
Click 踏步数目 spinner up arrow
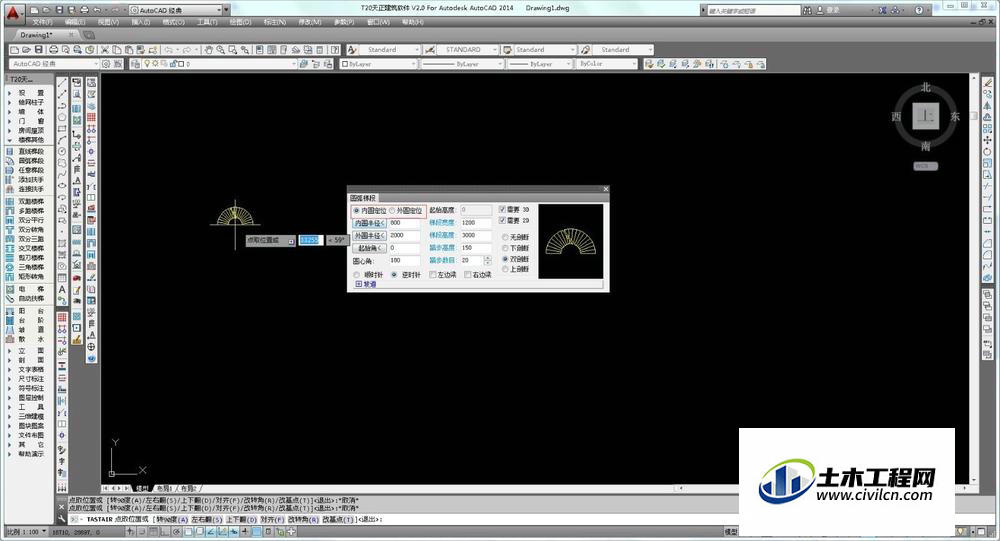tap(488, 258)
